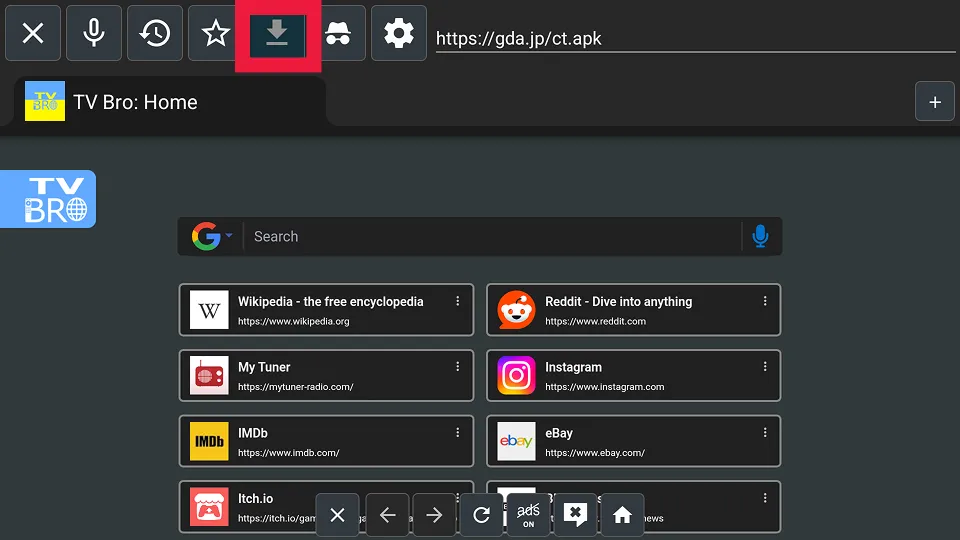Click the TV Bro logo badge
The height and width of the screenshot is (540, 960).
pos(48,199)
